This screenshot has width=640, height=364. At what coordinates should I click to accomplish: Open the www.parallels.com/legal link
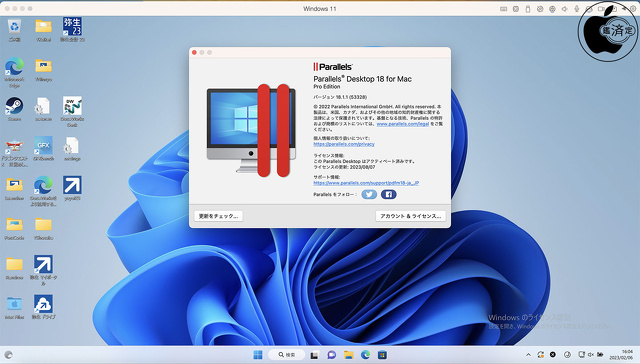pos(402,124)
